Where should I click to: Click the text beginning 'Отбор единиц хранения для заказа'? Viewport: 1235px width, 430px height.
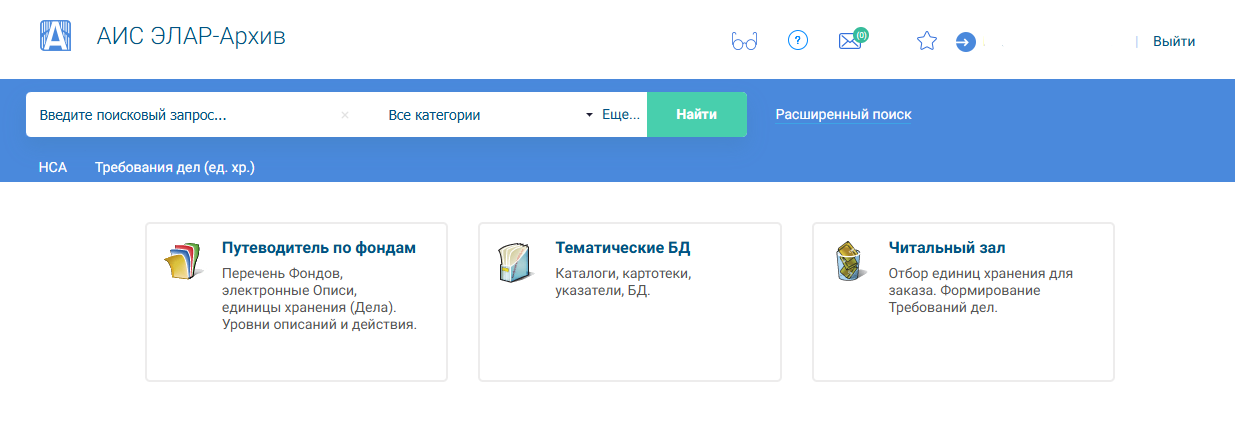(981, 290)
